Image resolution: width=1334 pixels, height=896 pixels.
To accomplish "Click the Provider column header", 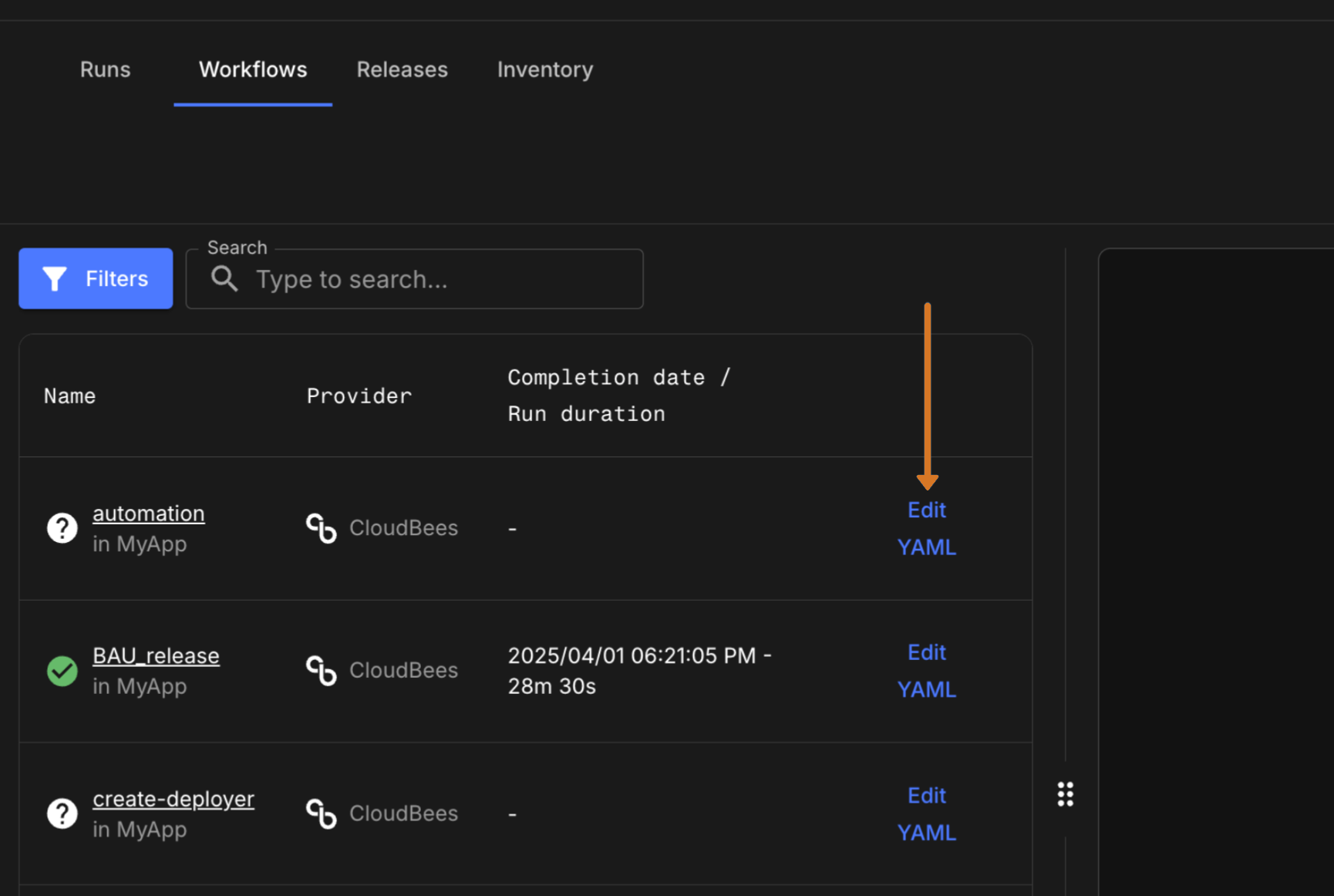I will click(359, 396).
